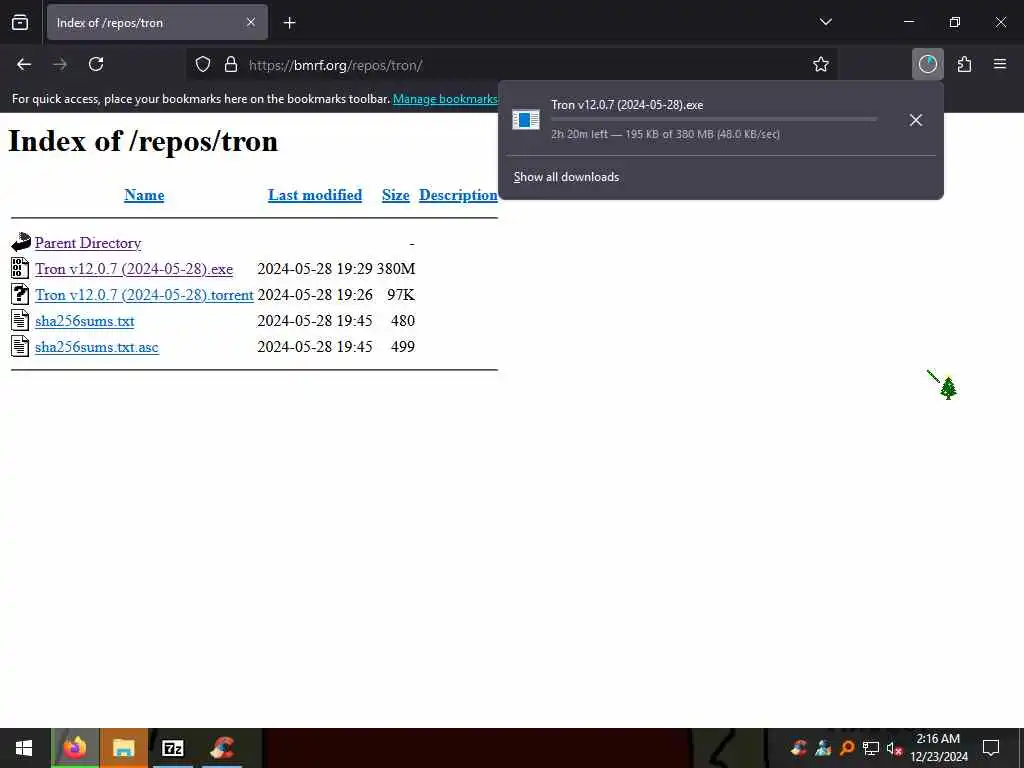Screen dimensions: 1024x768
Task: Open tracking protection shield icon
Action: pos(203,65)
